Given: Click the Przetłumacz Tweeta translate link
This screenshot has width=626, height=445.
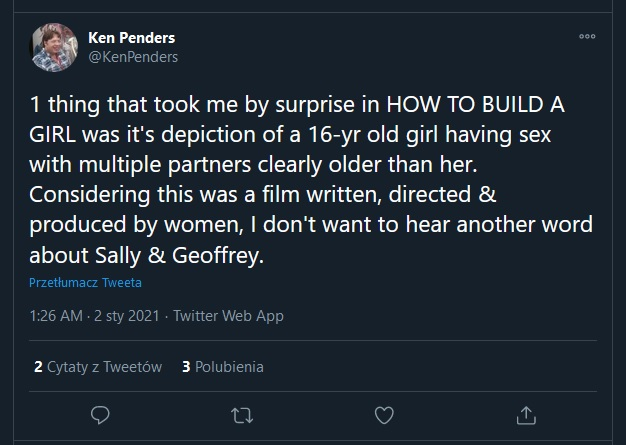Looking at the screenshot, I should (85, 283).
